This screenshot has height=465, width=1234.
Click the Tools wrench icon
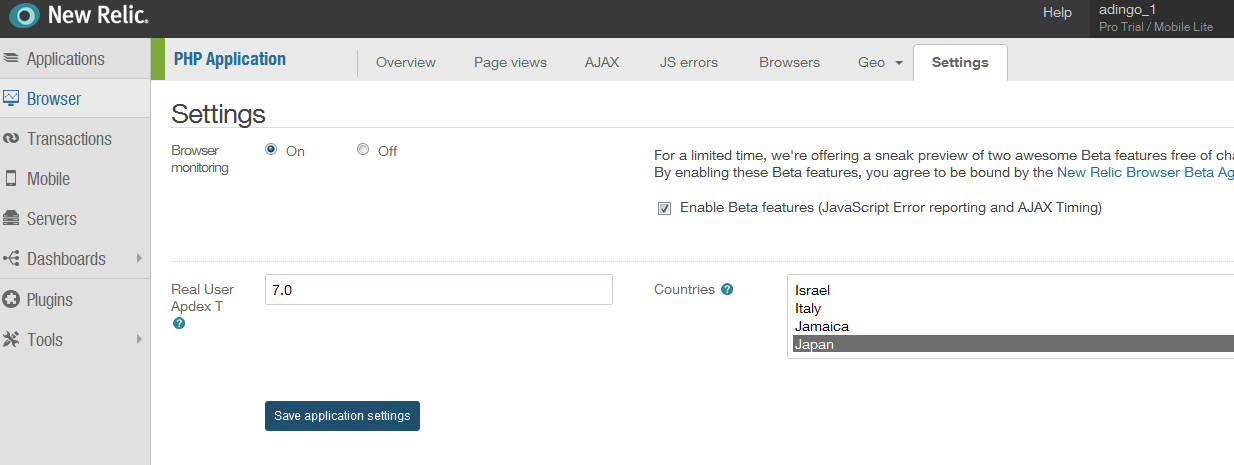pos(12,340)
